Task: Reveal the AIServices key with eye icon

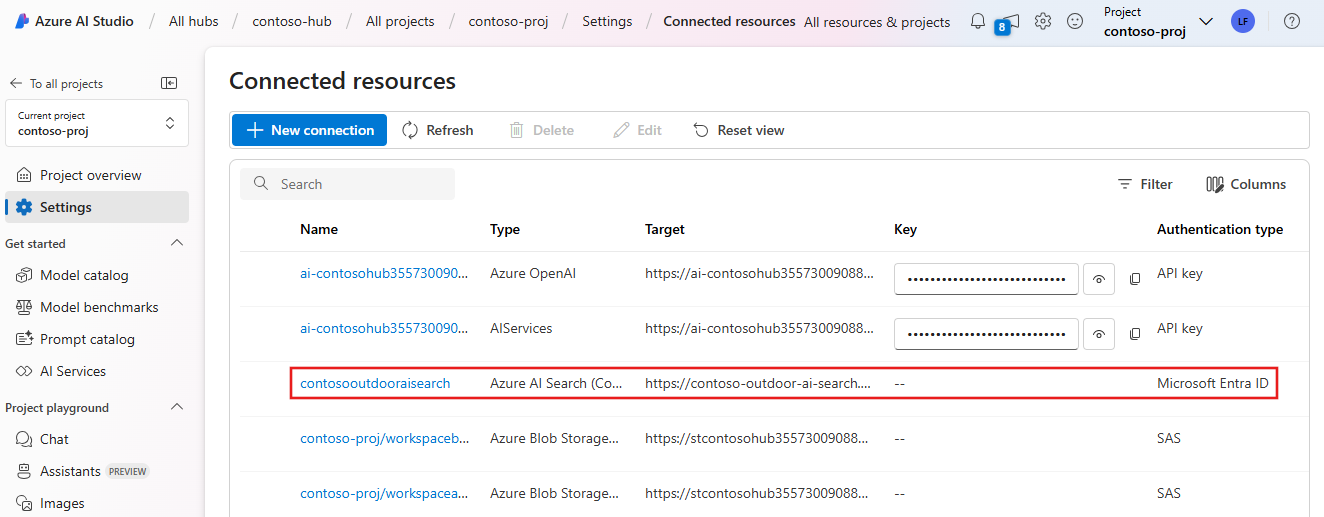Action: 1099,334
